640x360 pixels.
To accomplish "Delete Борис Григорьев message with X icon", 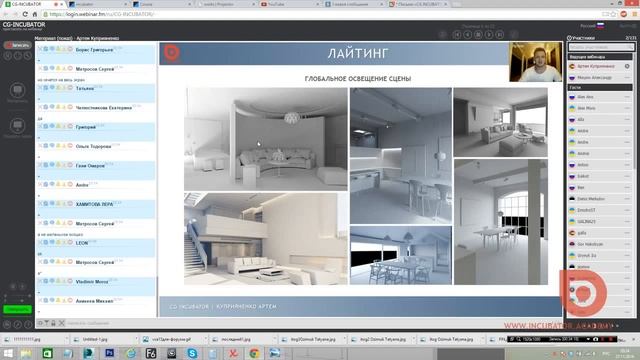I will coord(40,49).
